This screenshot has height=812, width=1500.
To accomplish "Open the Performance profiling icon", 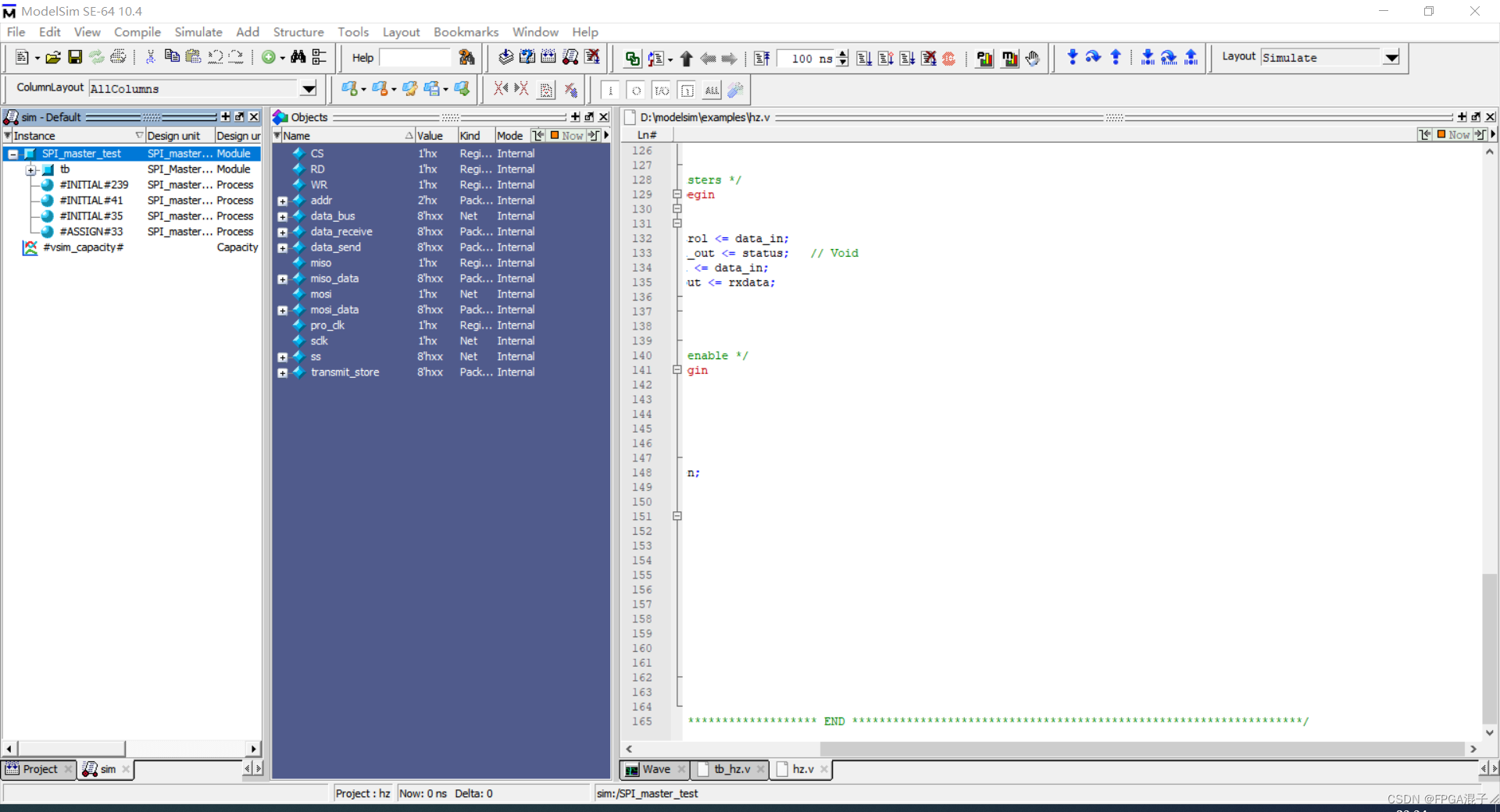I will coord(984,59).
